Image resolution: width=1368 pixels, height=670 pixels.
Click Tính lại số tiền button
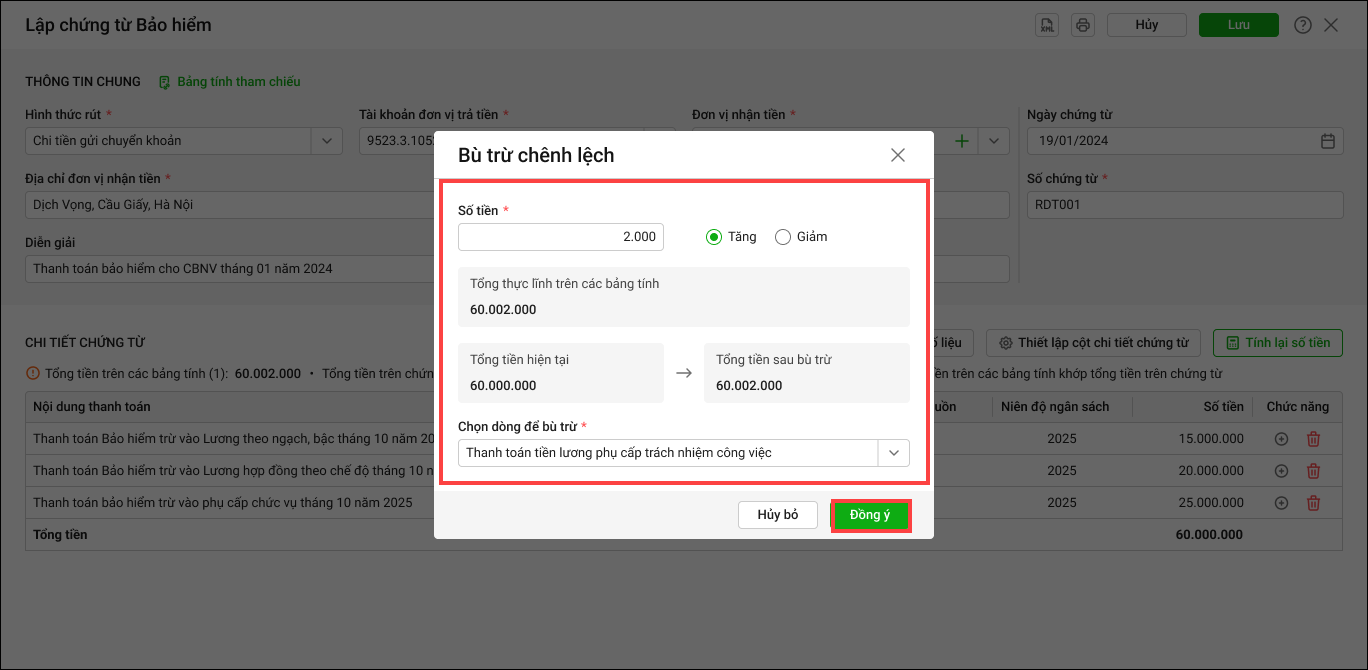(1277, 343)
